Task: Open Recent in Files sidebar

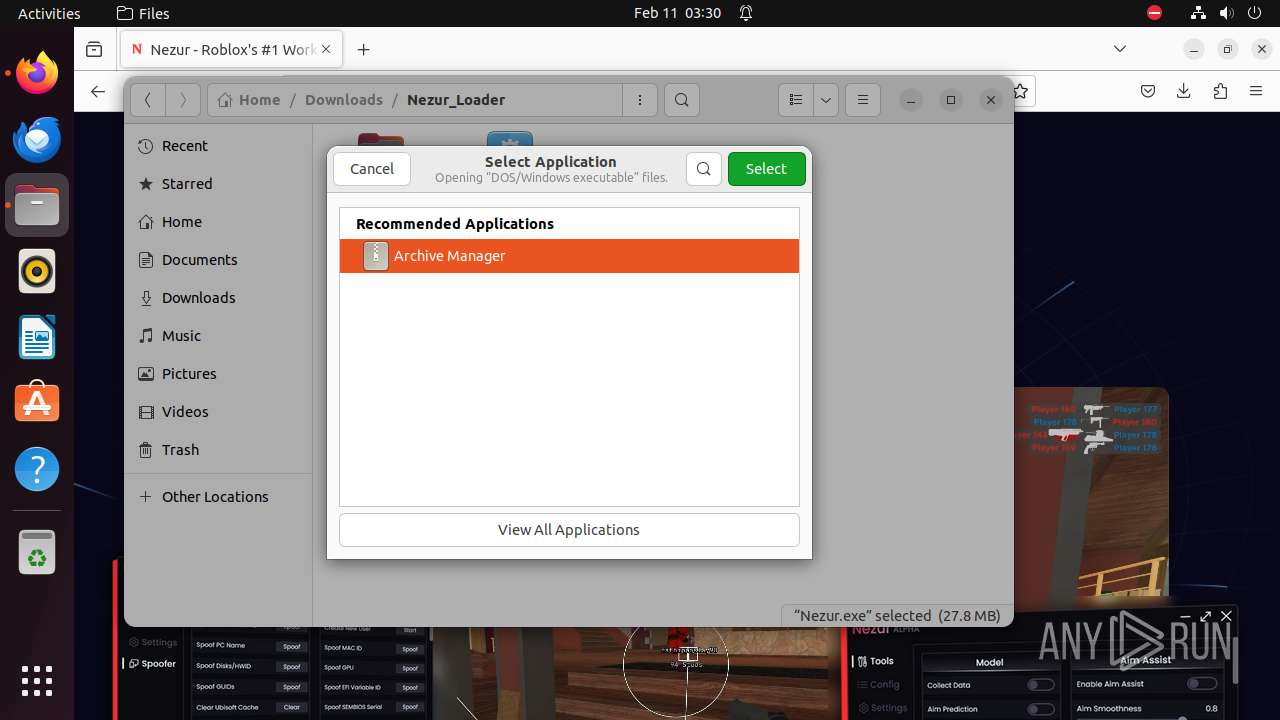Action: pyautogui.click(x=218, y=146)
